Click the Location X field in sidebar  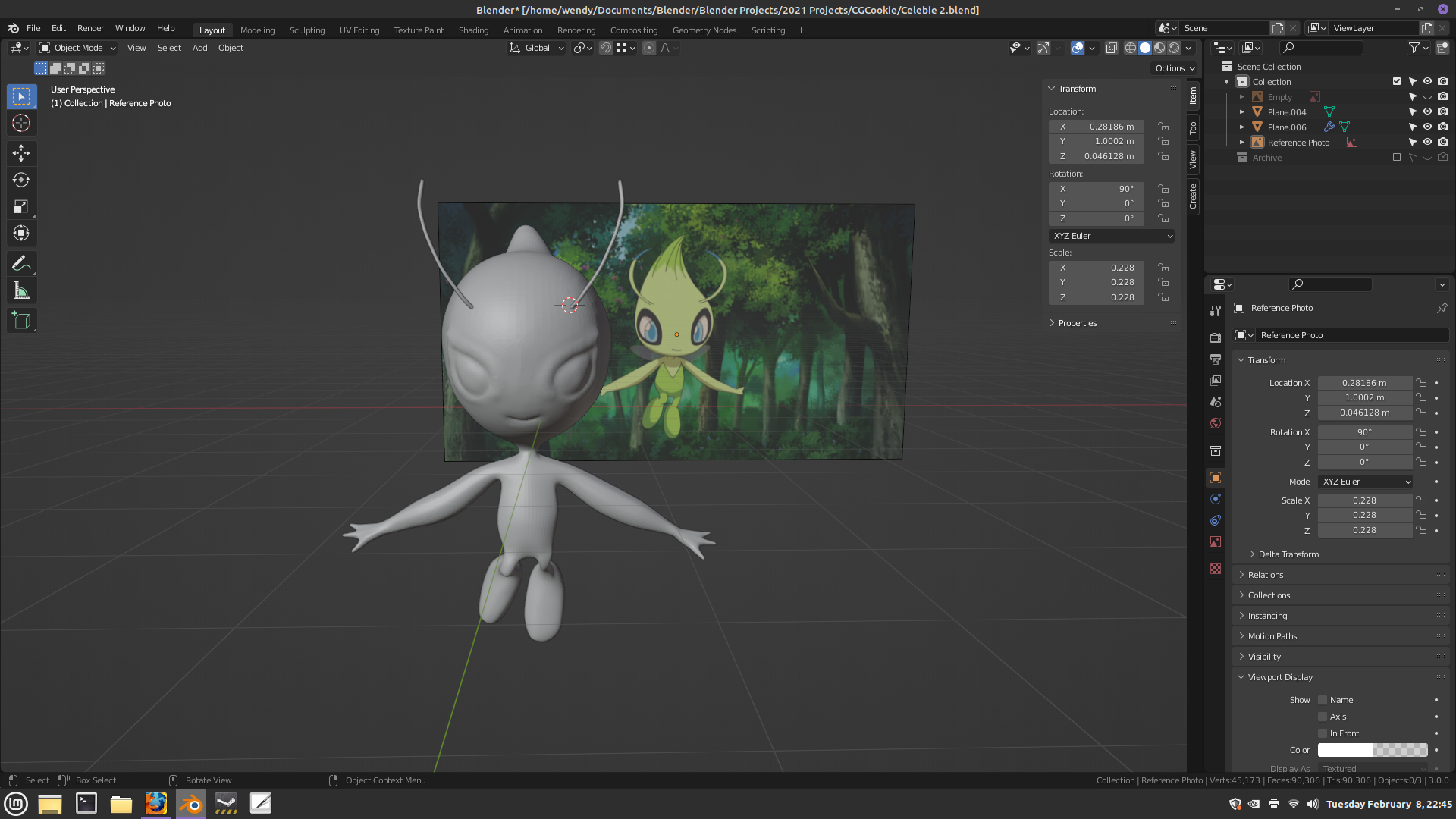(x=1097, y=127)
